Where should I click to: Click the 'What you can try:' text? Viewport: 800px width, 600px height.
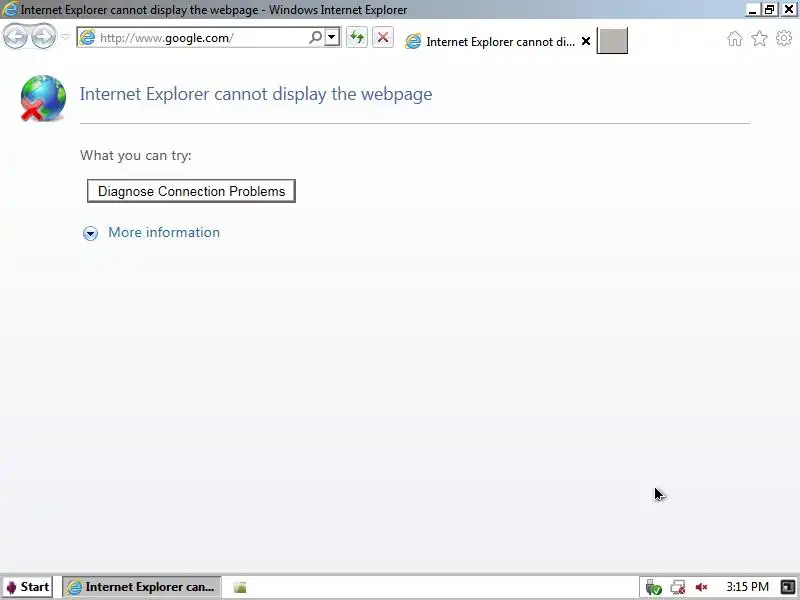[x=136, y=156]
